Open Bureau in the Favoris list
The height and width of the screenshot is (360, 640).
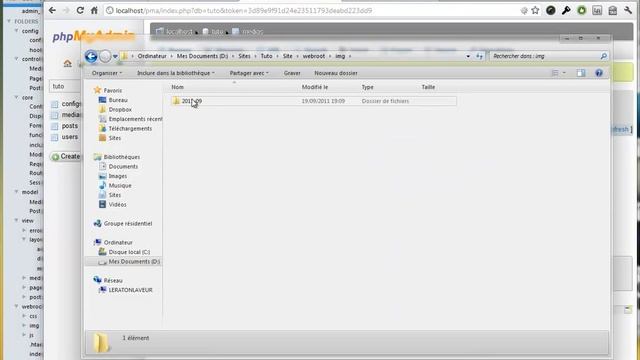pyautogui.click(x=118, y=100)
